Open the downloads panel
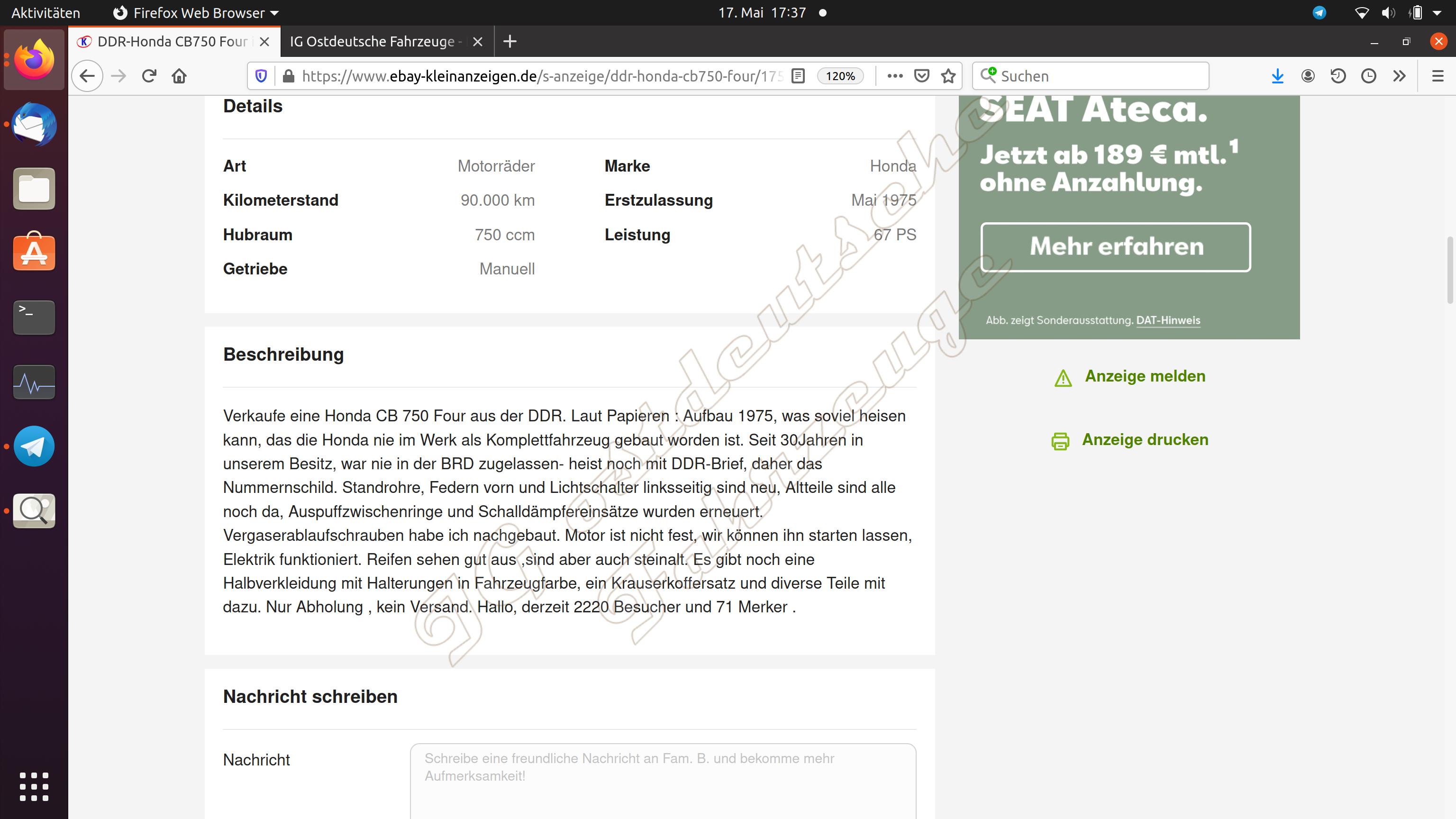 (x=1277, y=76)
